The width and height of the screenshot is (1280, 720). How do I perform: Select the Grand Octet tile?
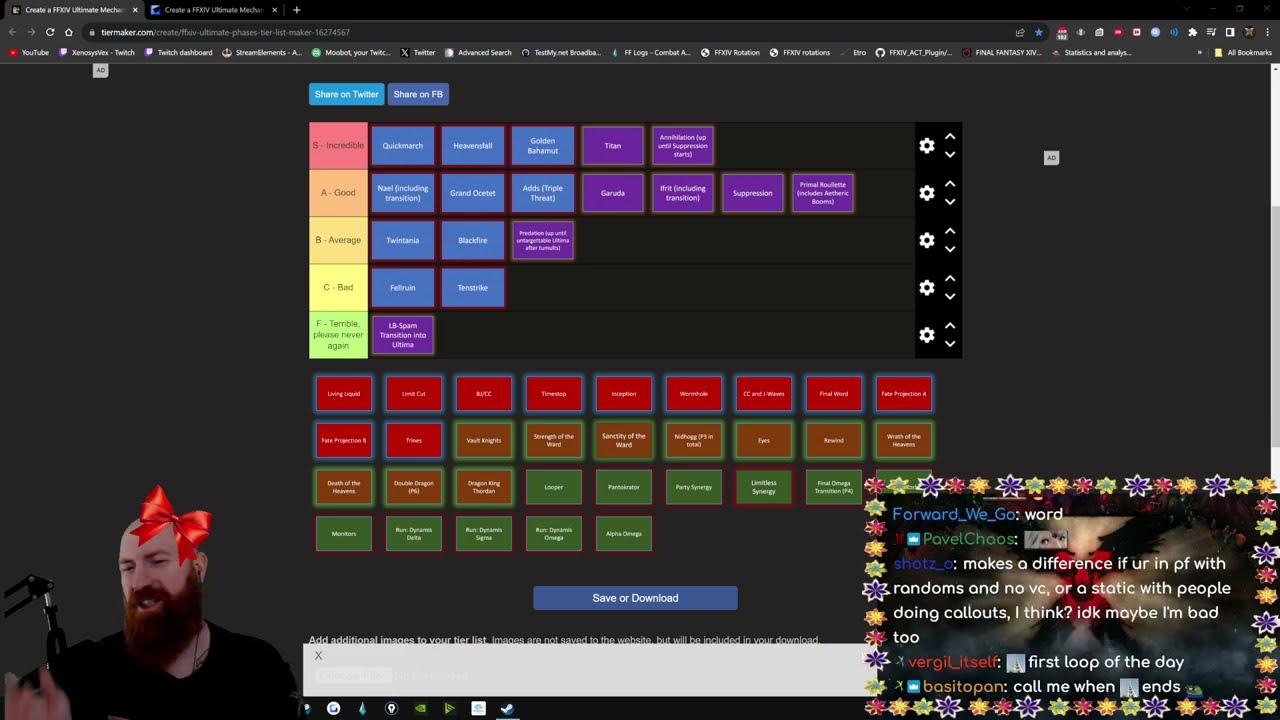[473, 193]
